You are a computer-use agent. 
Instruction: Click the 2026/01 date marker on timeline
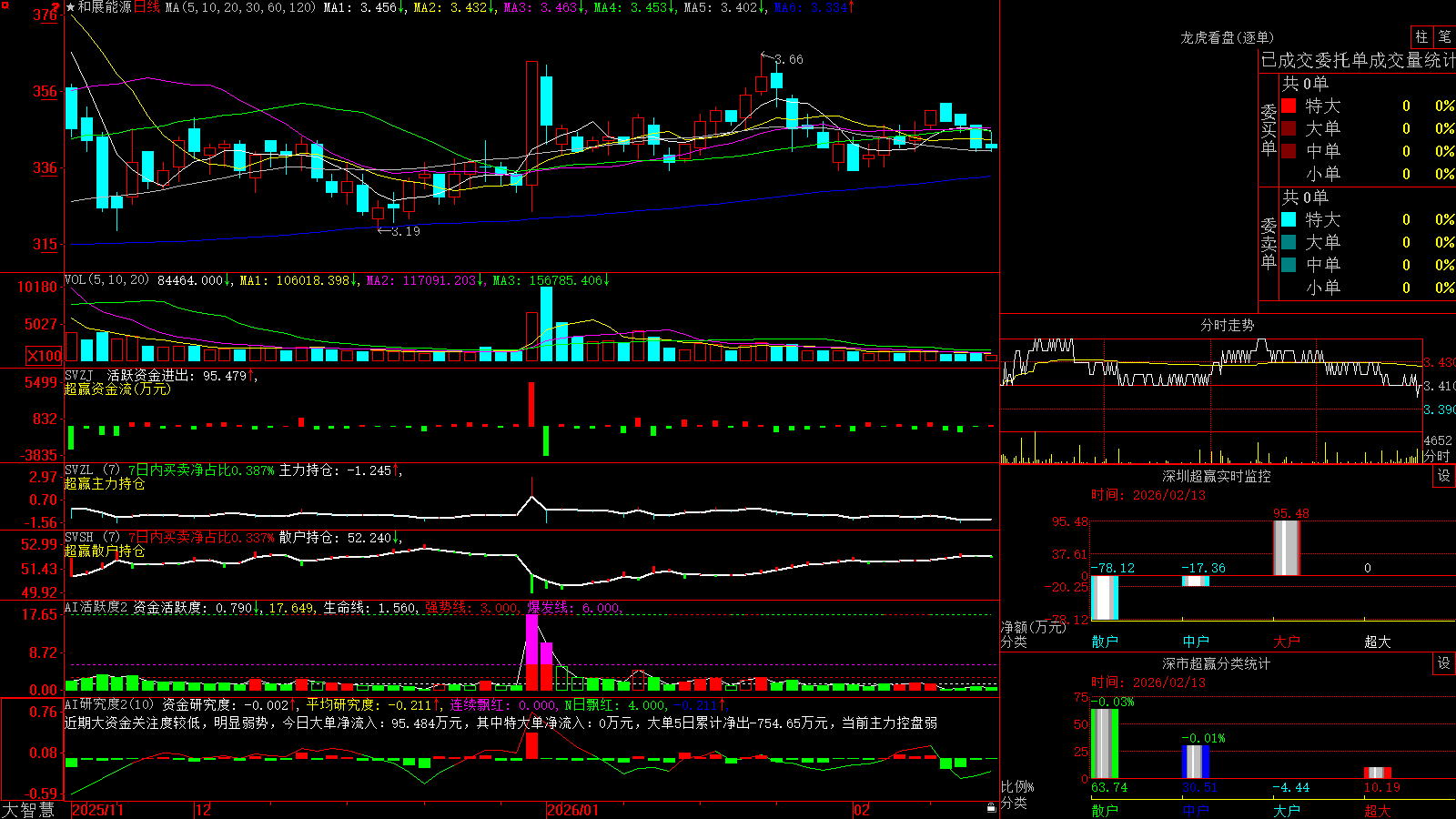point(572,810)
